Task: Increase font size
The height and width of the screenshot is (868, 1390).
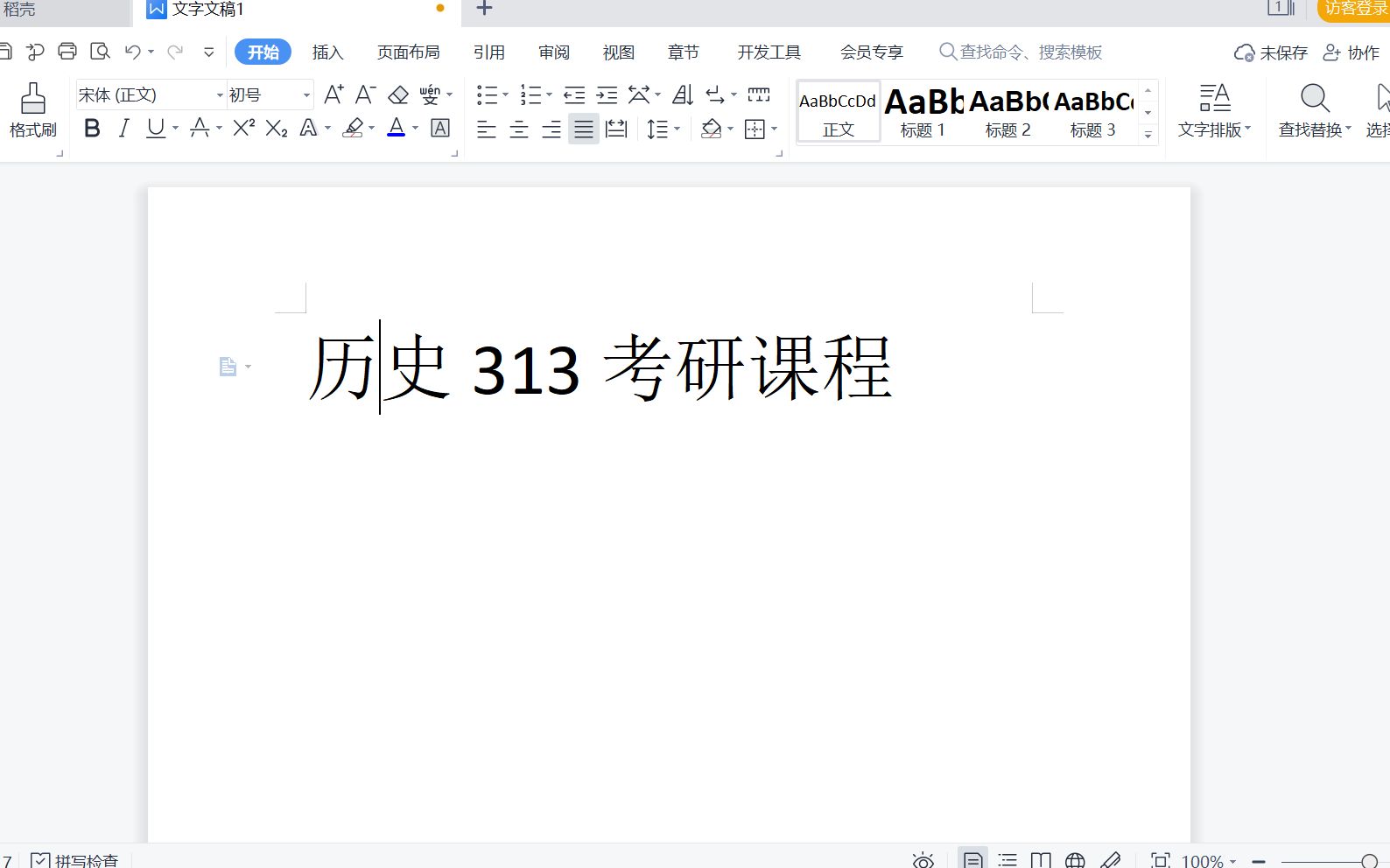Action: 333,94
